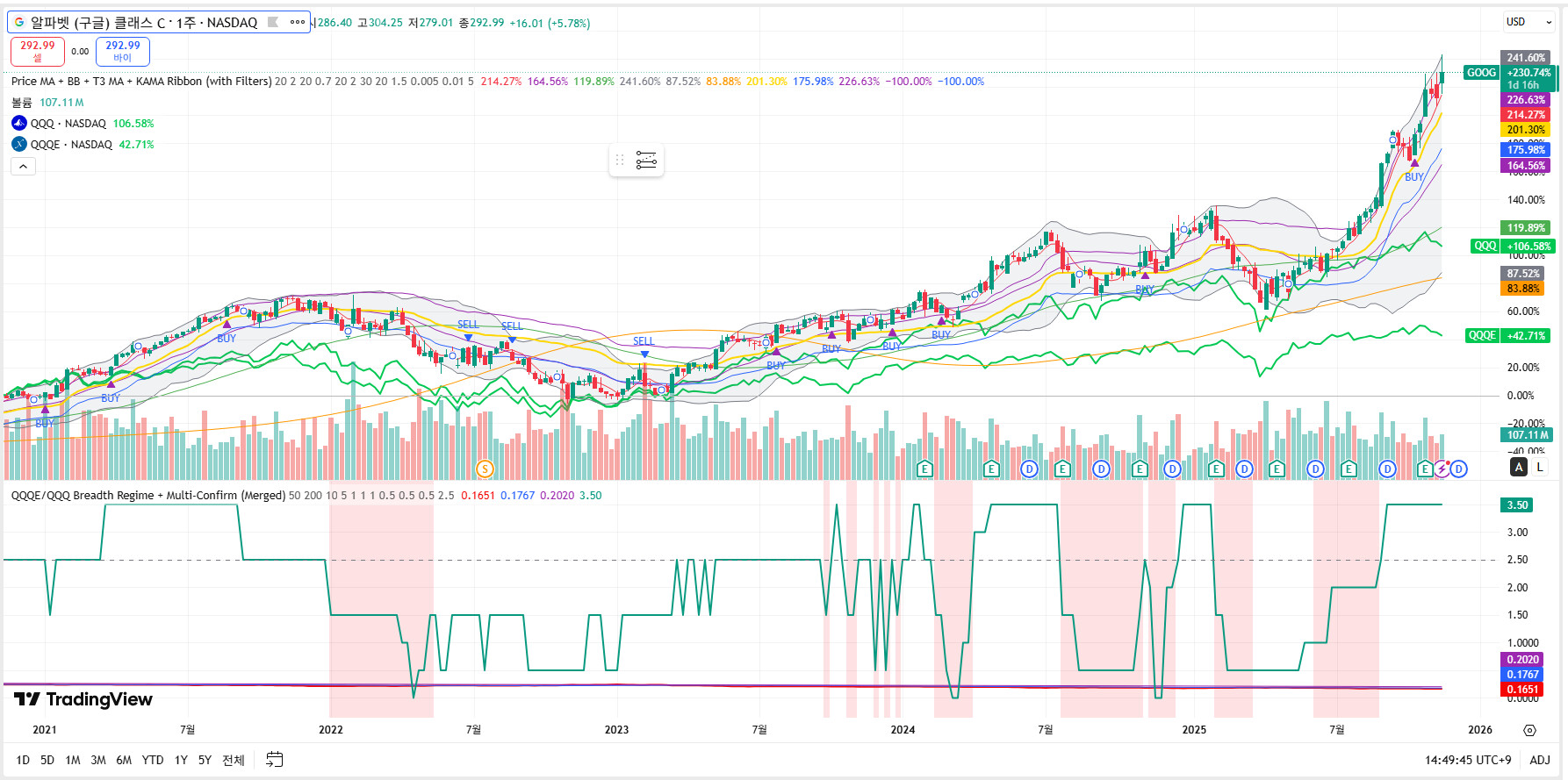Image resolution: width=1568 pixels, height=780 pixels.
Task: Click the first earnings E marker after 2024
Action: click(924, 469)
